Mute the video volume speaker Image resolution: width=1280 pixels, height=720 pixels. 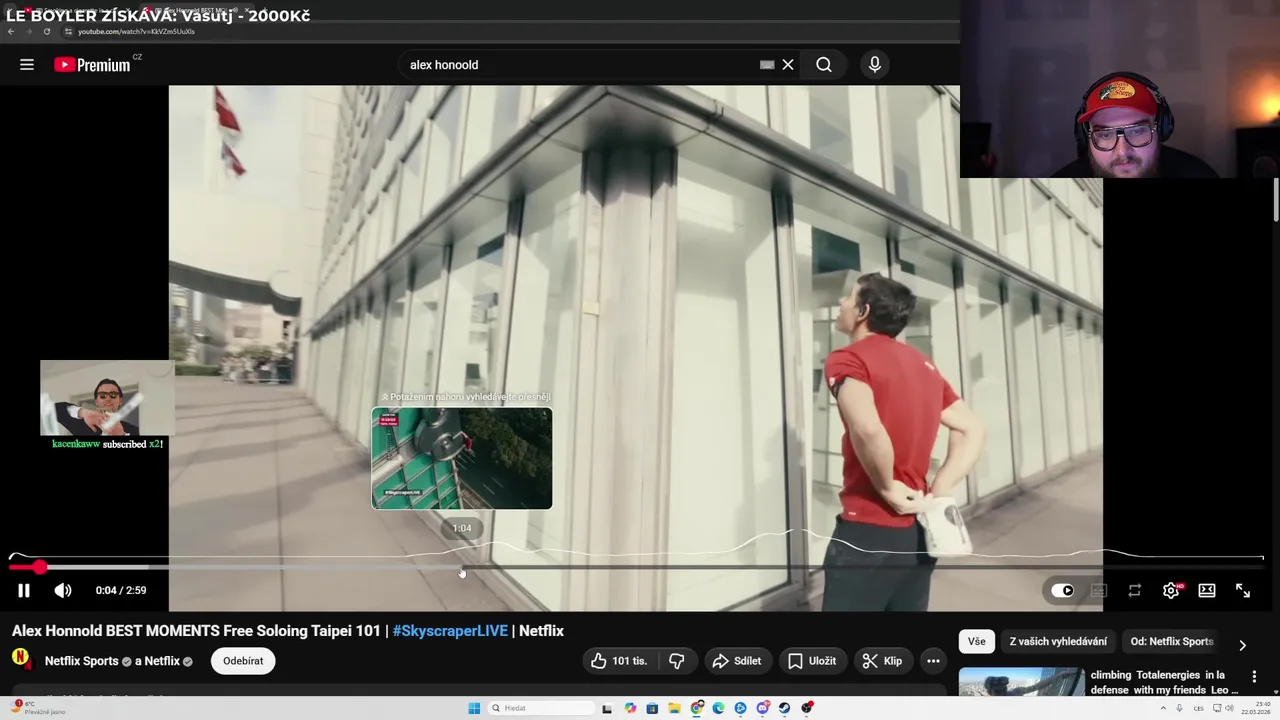tap(63, 591)
